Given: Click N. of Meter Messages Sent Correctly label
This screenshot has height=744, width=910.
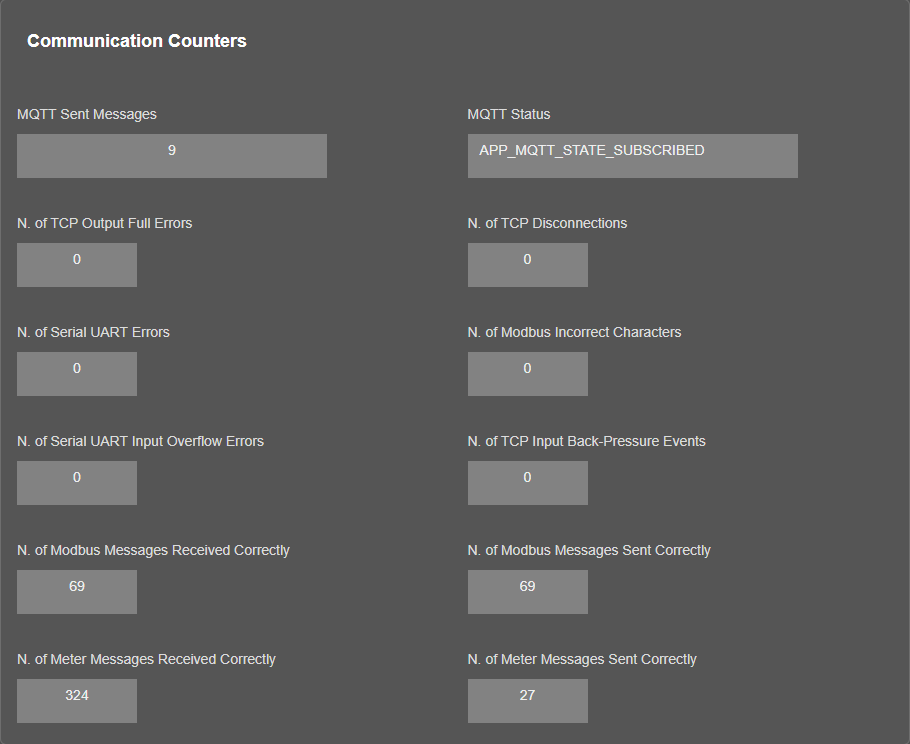Looking at the screenshot, I should pos(582,660).
